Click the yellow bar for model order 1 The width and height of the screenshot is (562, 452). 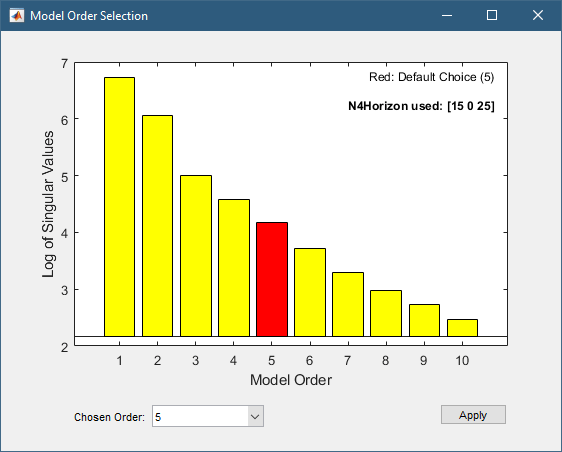click(119, 207)
